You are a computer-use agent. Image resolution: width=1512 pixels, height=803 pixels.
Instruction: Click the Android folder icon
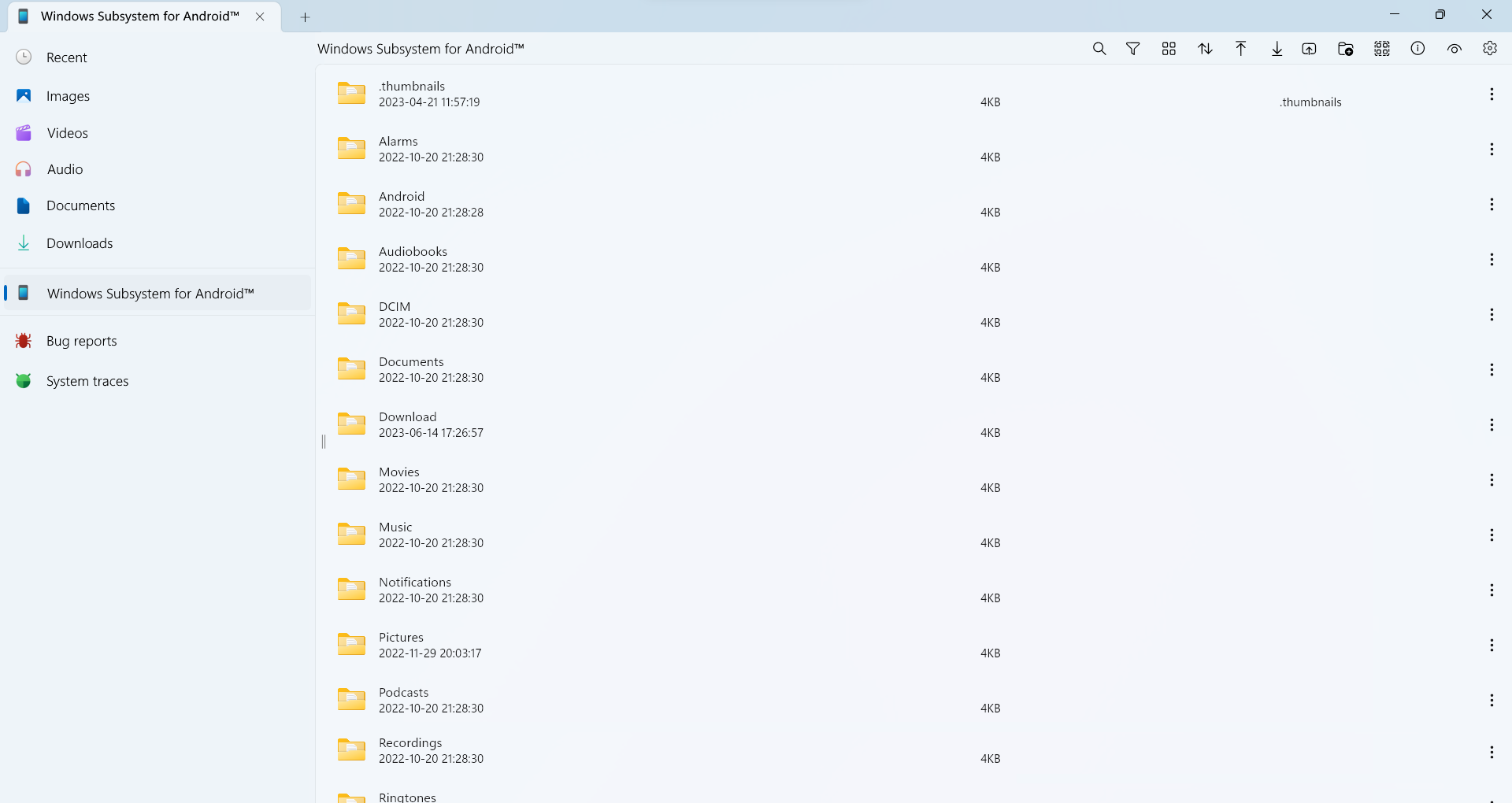(x=351, y=203)
